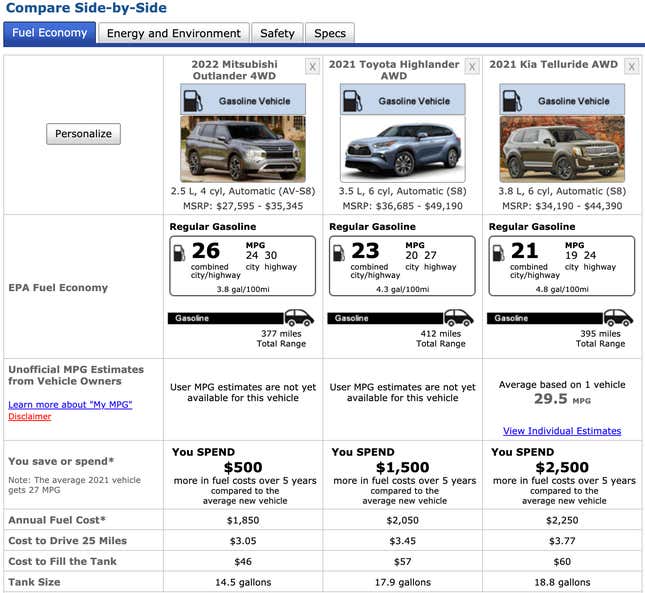Click the $57 fill tank cost
This screenshot has width=645, height=593.
click(x=403, y=562)
